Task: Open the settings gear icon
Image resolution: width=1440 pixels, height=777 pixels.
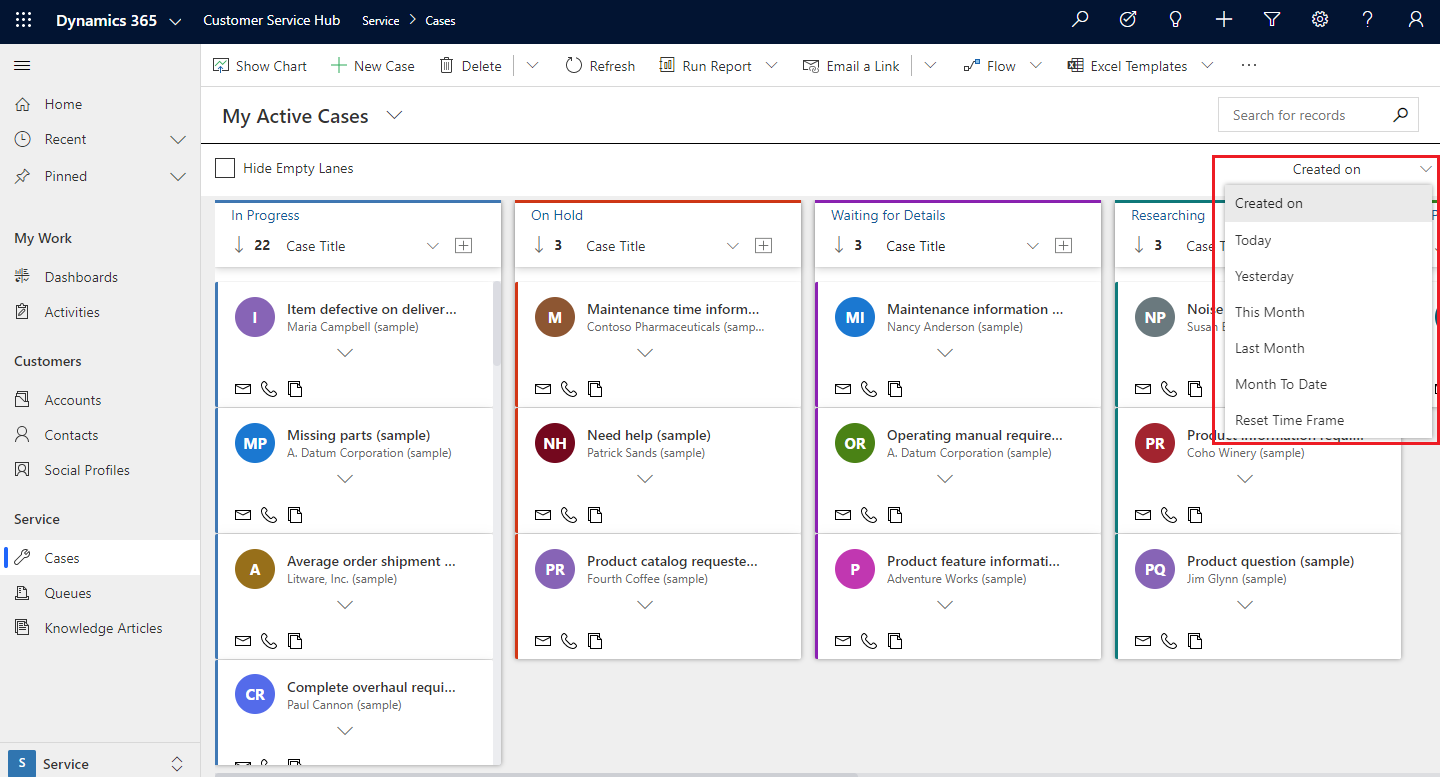Action: (x=1320, y=20)
